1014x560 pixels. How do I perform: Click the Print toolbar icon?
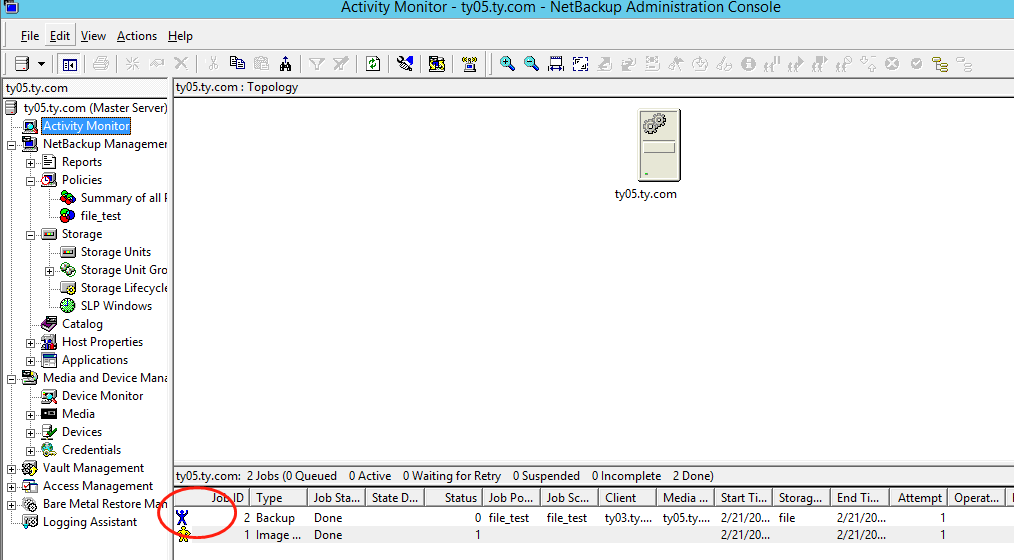pos(101,63)
